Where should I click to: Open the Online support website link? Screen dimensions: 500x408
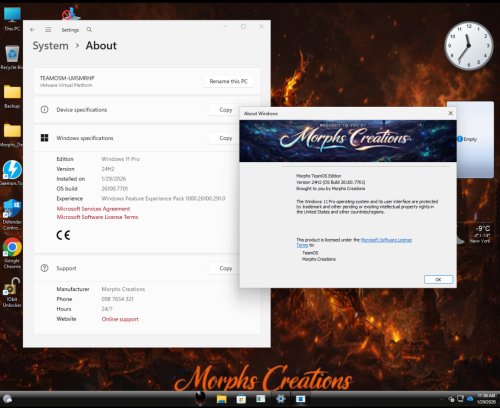[120, 319]
